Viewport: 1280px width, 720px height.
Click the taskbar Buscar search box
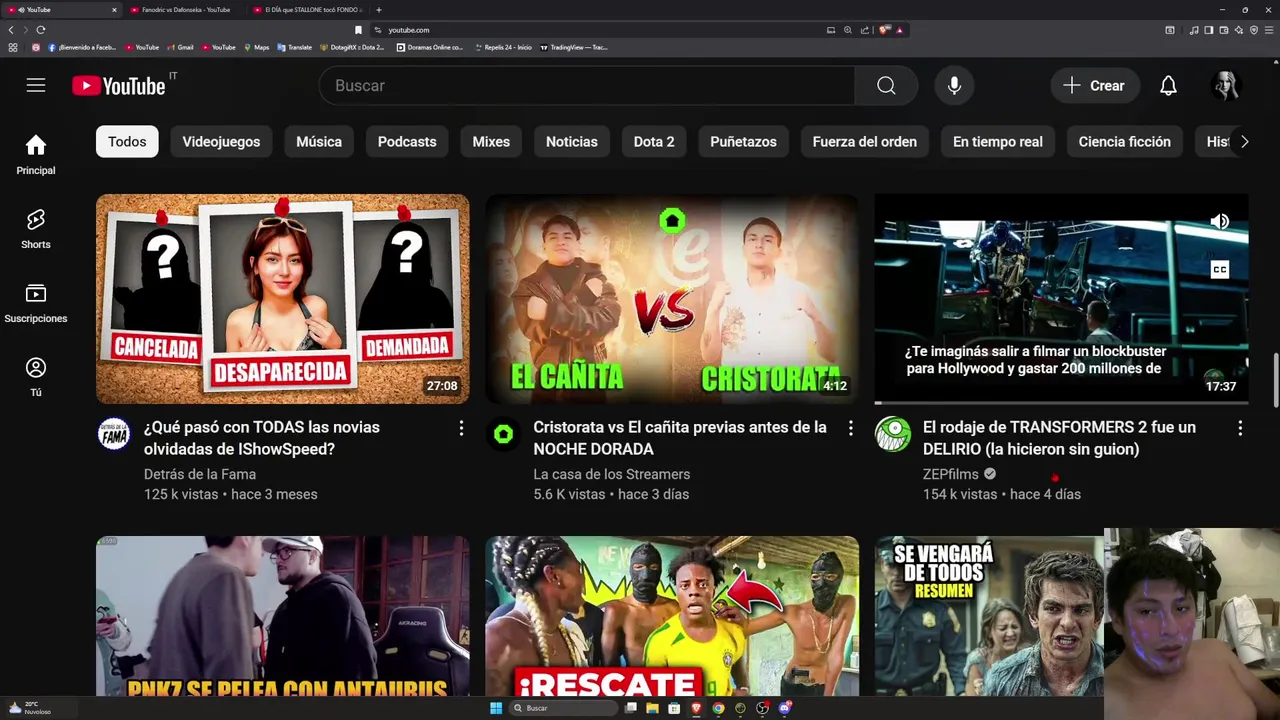click(563, 708)
